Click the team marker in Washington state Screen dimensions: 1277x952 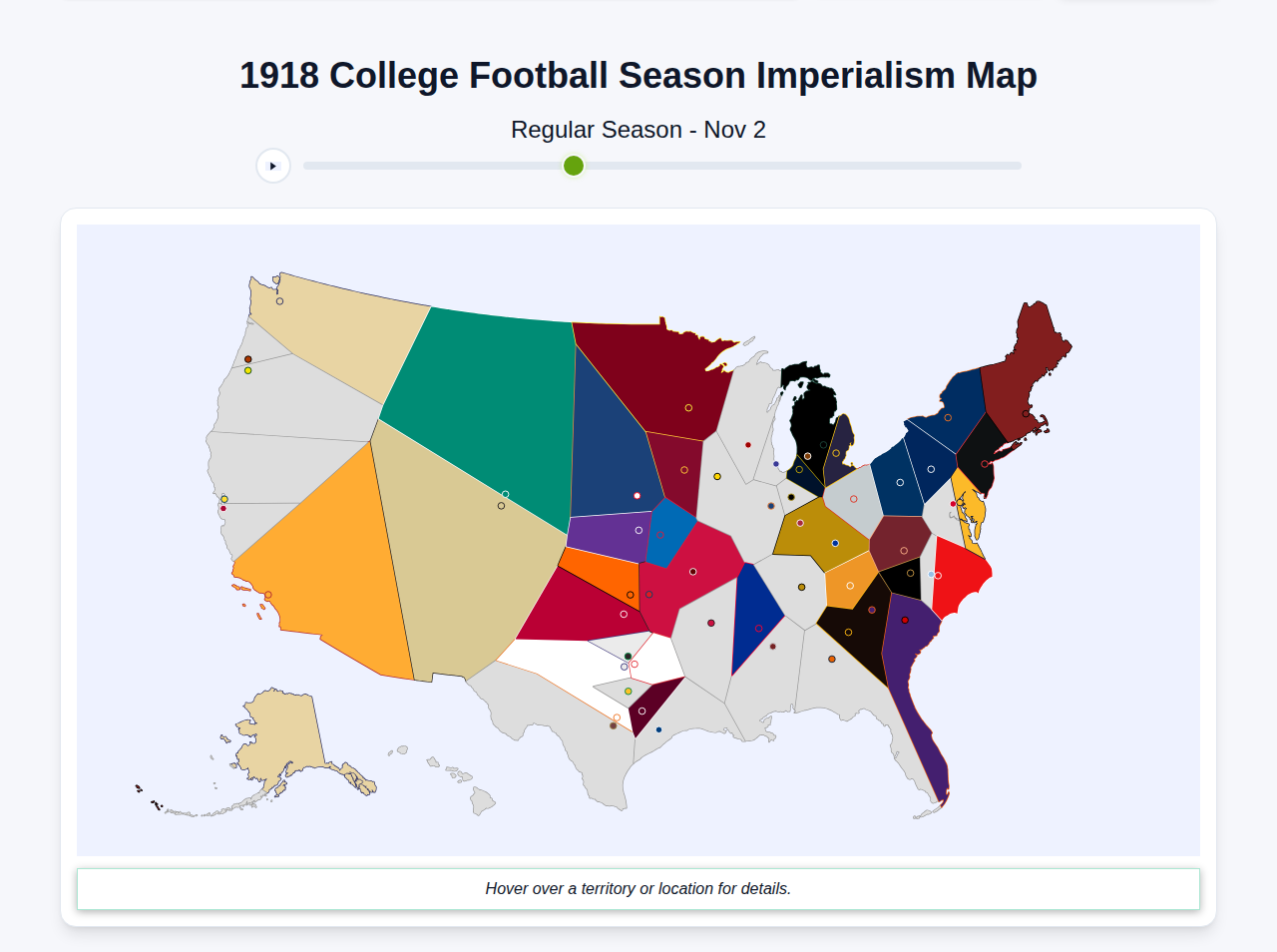point(278,300)
